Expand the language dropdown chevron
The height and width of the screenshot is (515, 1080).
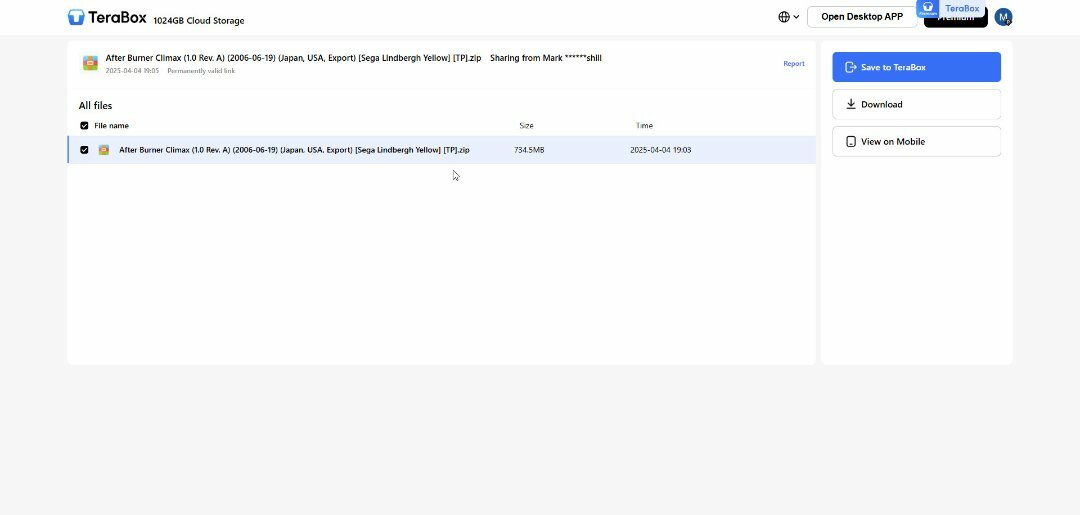[x=796, y=17]
